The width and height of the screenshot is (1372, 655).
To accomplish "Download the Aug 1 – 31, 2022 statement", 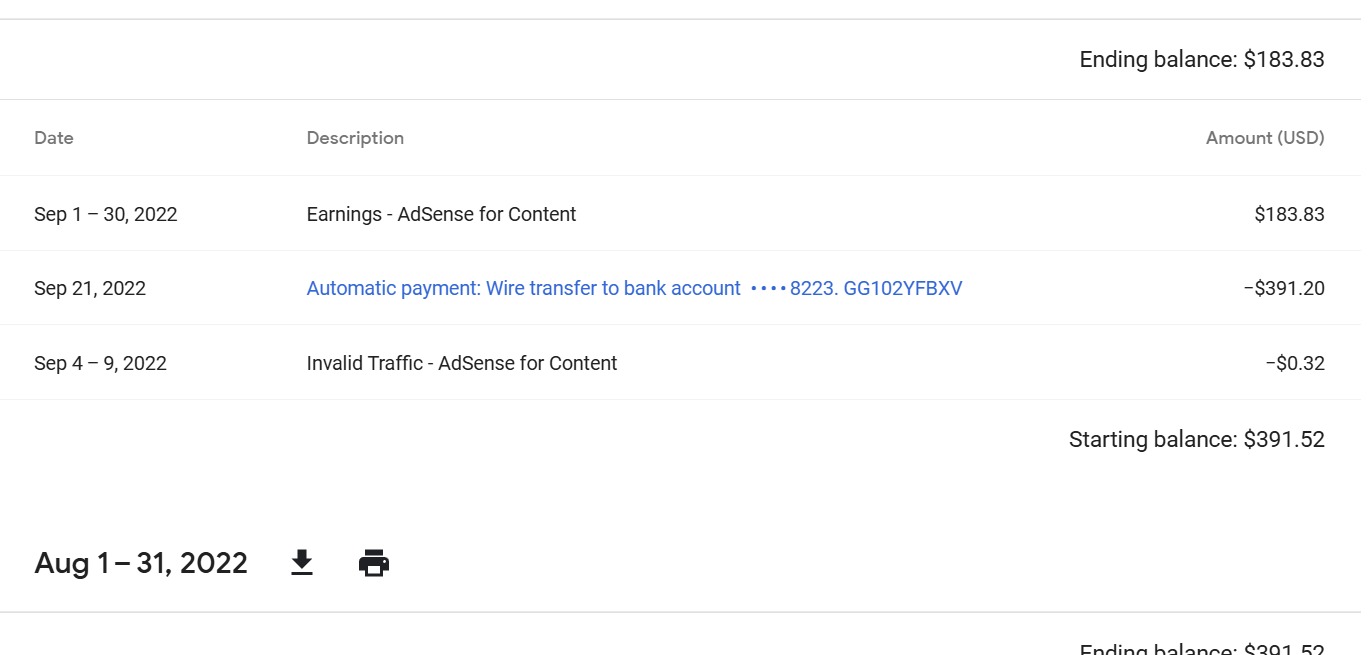I will tap(302, 563).
